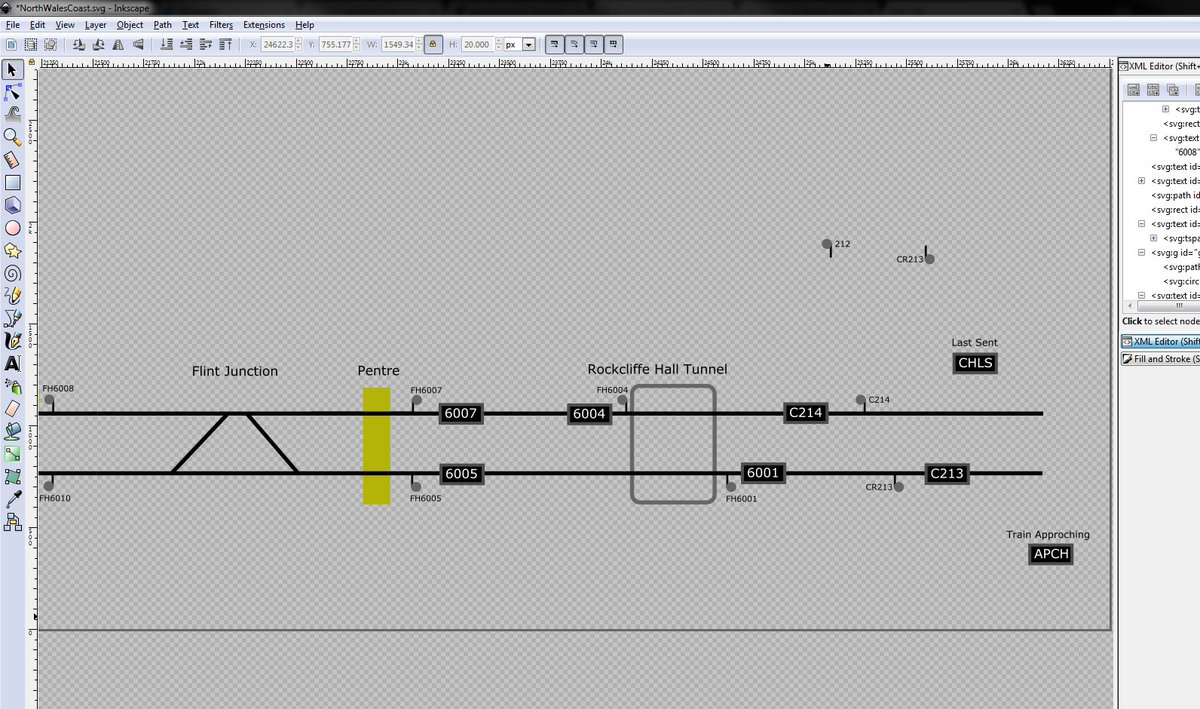This screenshot has height=709, width=1200.
Task: Select the 3D Box tool
Action: [13, 205]
